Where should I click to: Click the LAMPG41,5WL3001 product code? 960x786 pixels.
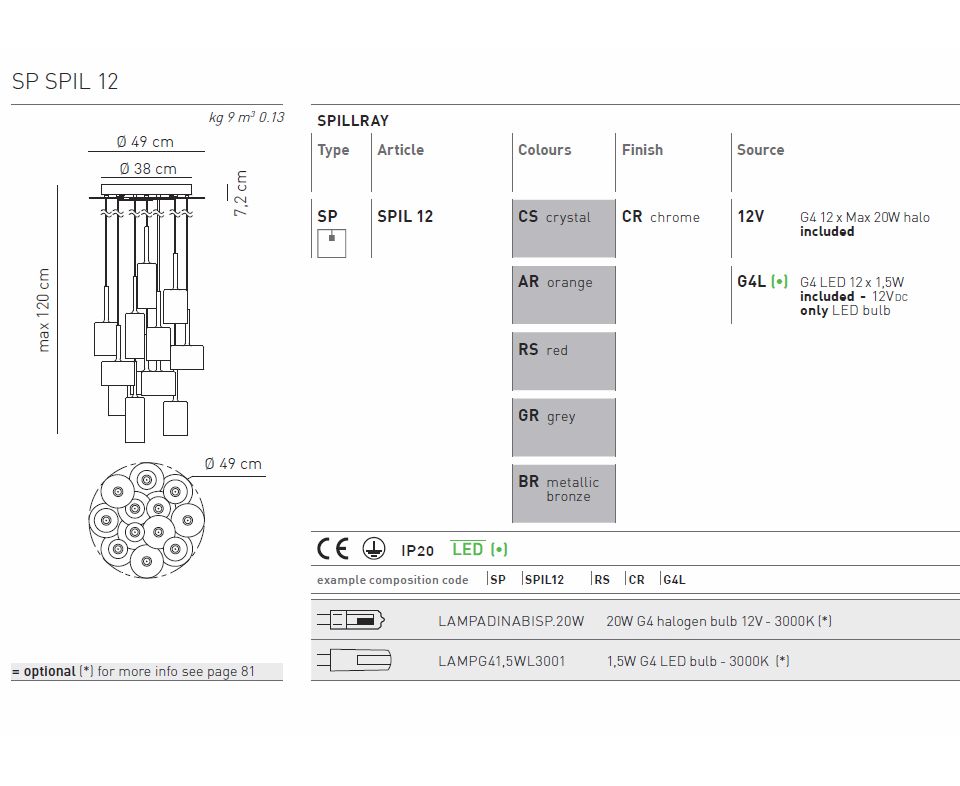coord(501,661)
